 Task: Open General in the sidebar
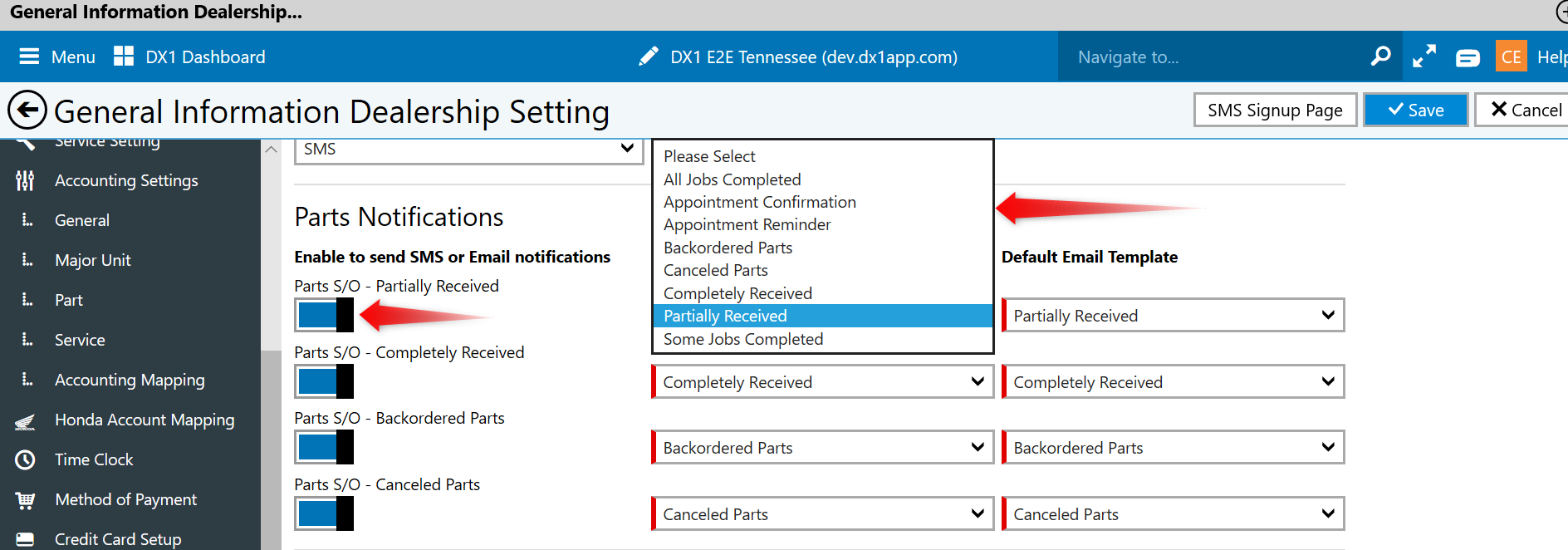[82, 220]
